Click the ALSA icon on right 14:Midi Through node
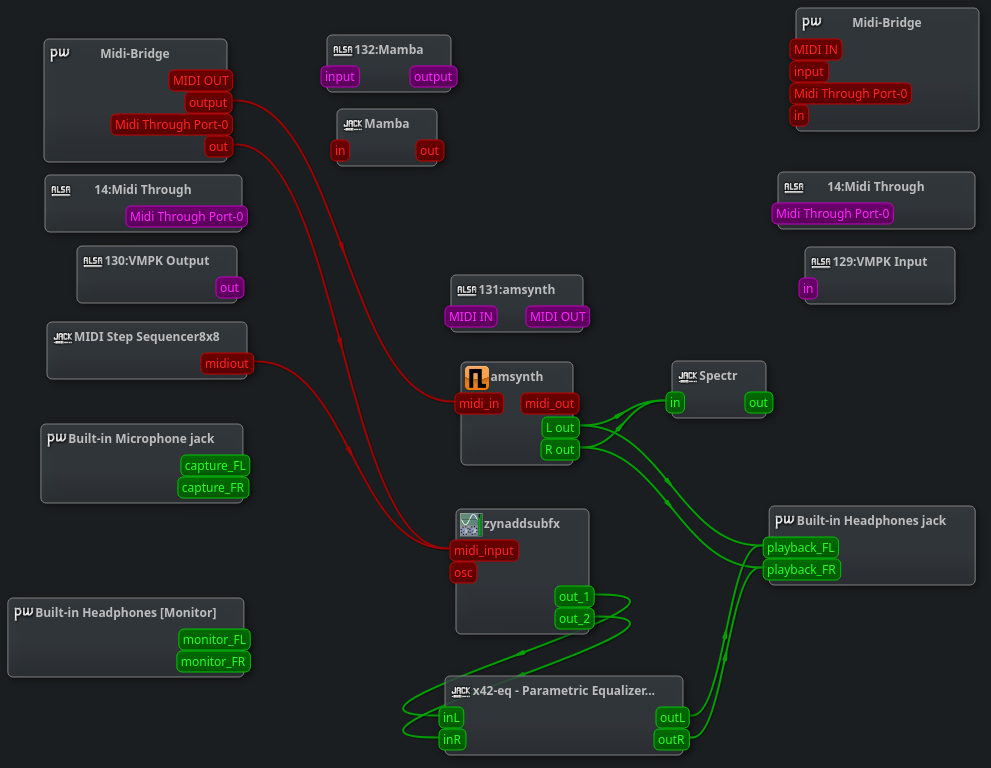 click(794, 187)
